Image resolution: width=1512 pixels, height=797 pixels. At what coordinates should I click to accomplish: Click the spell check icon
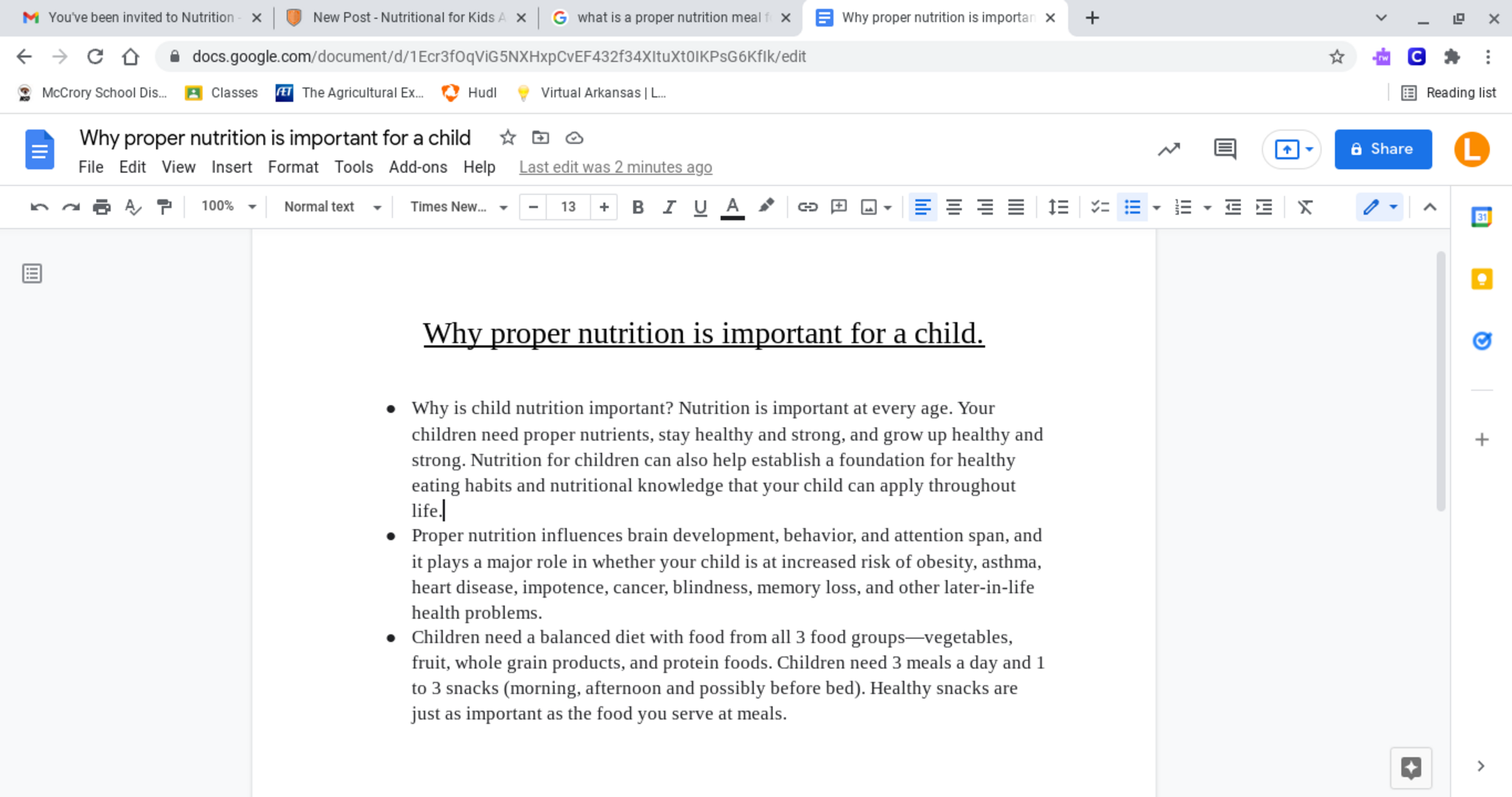coord(133,208)
